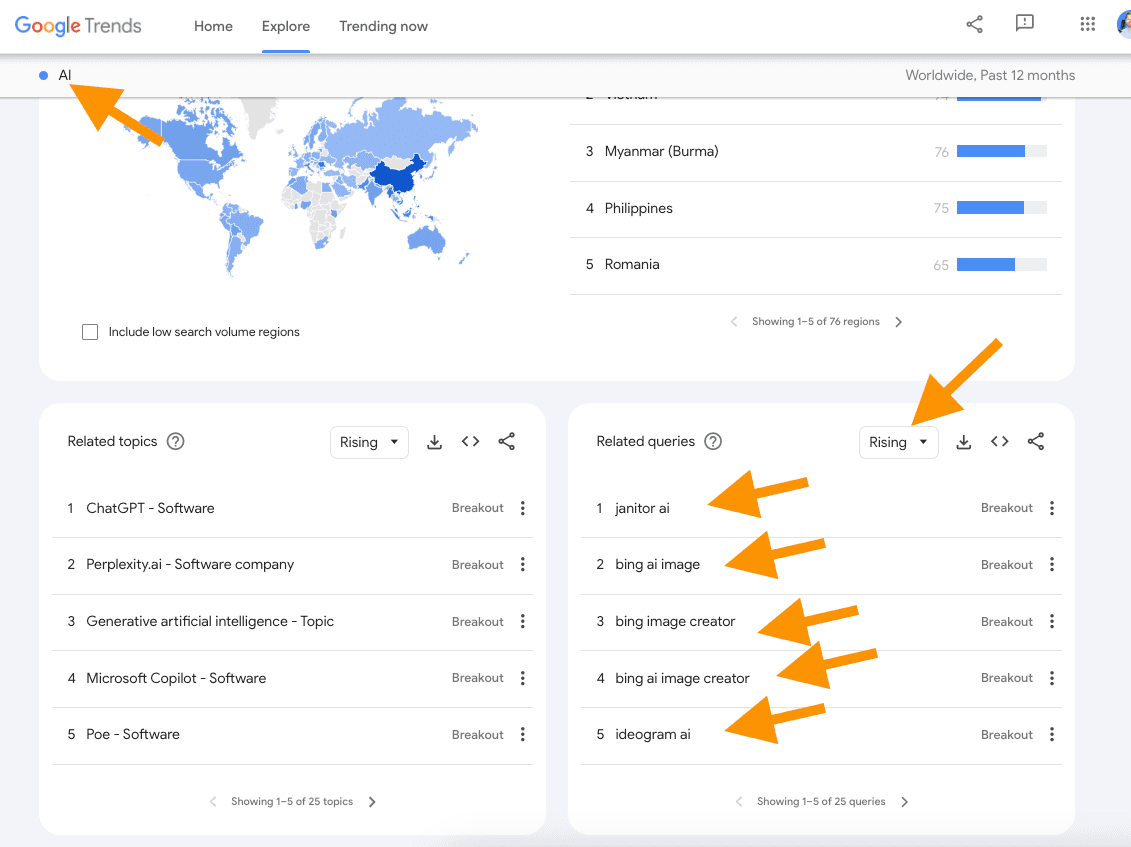Download Related topics CSV
This screenshot has height=847, width=1131.
[x=434, y=442]
